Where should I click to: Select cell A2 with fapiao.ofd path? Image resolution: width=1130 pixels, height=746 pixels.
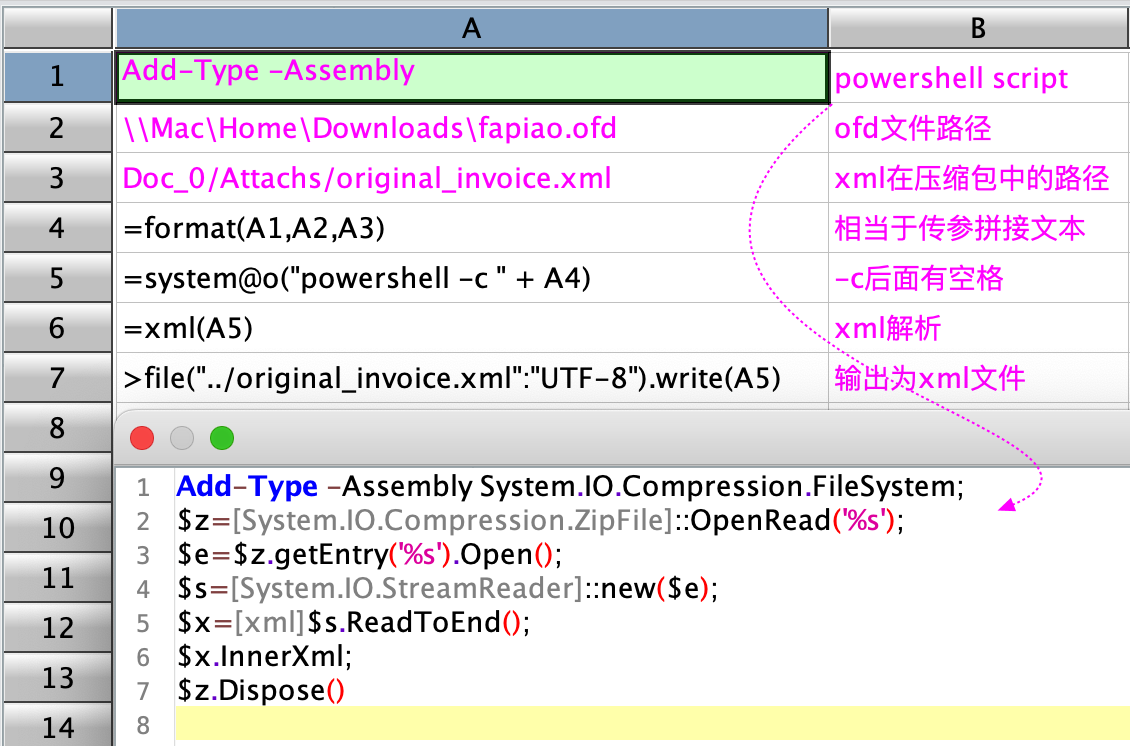tap(471, 128)
